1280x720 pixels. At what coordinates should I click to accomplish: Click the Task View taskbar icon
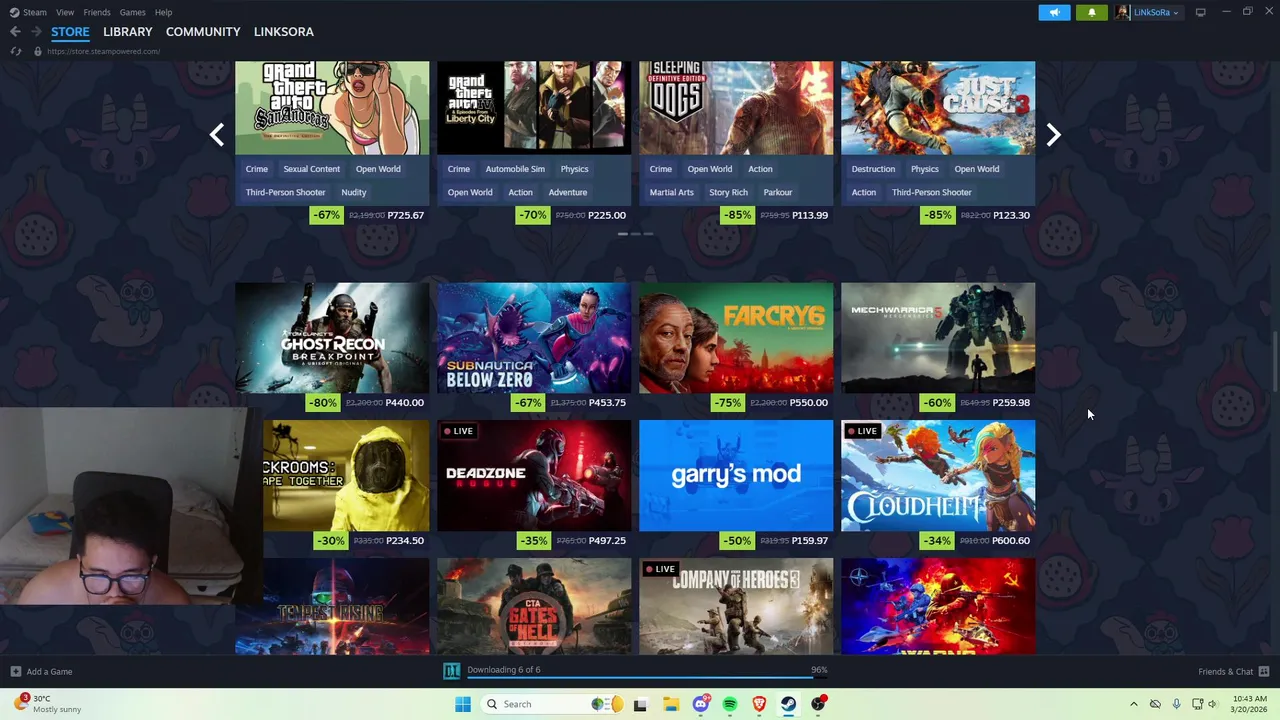coord(640,704)
